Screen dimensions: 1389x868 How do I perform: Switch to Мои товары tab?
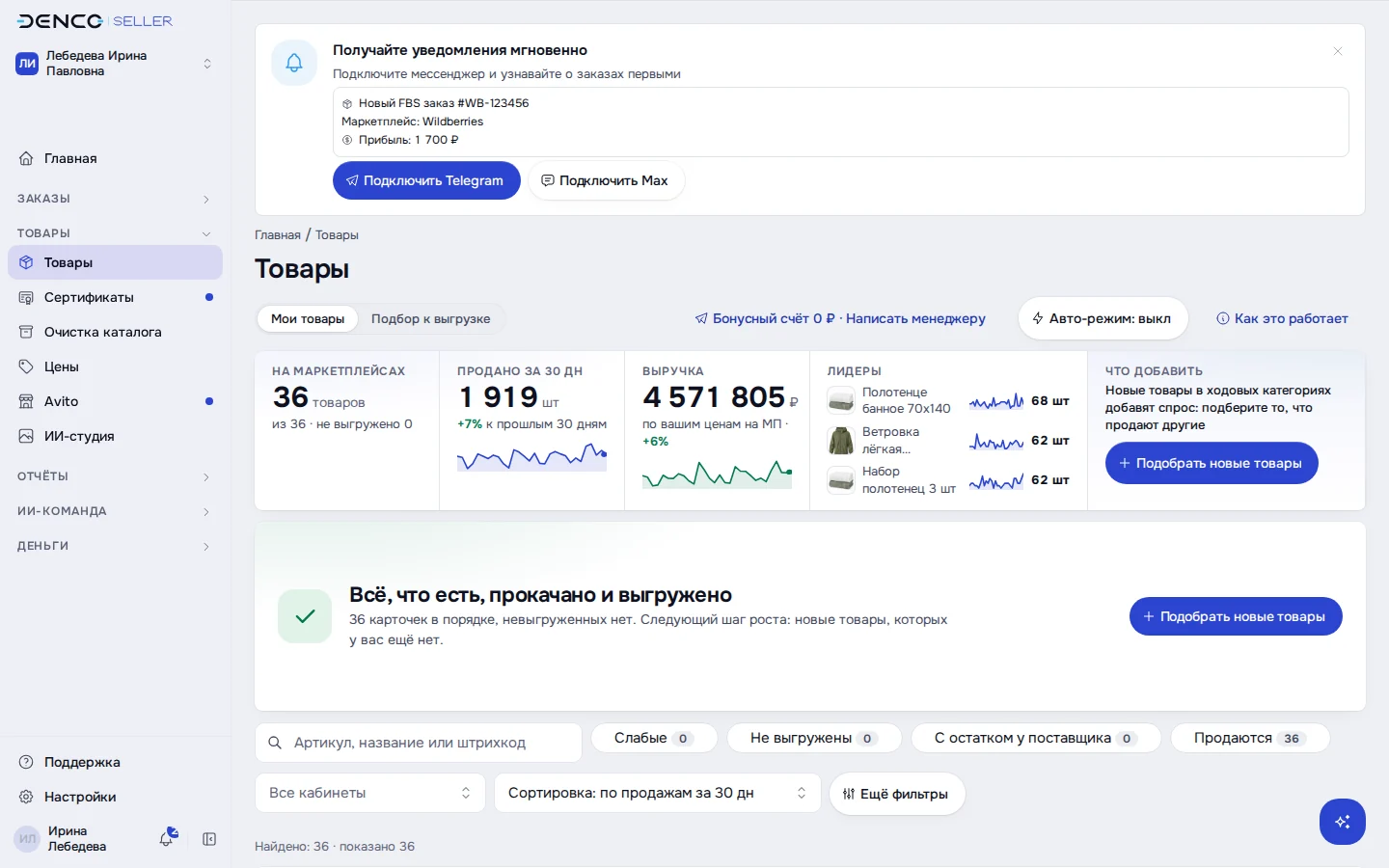308,319
